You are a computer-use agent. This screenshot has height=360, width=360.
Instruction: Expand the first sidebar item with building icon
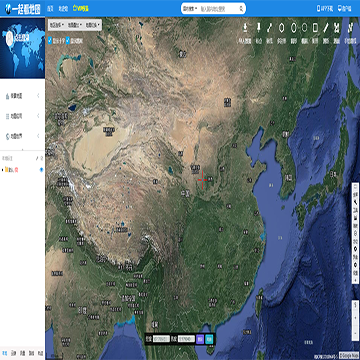point(22,96)
